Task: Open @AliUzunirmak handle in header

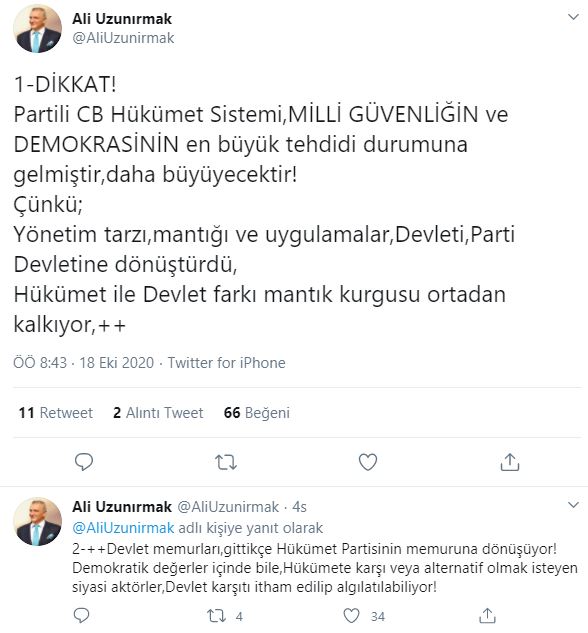Action: 123,38
